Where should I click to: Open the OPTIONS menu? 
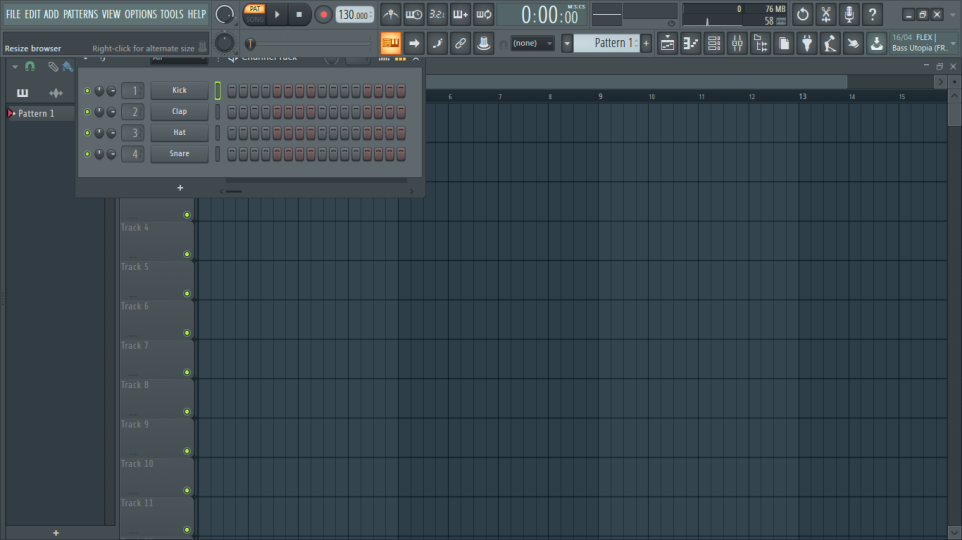coord(140,14)
